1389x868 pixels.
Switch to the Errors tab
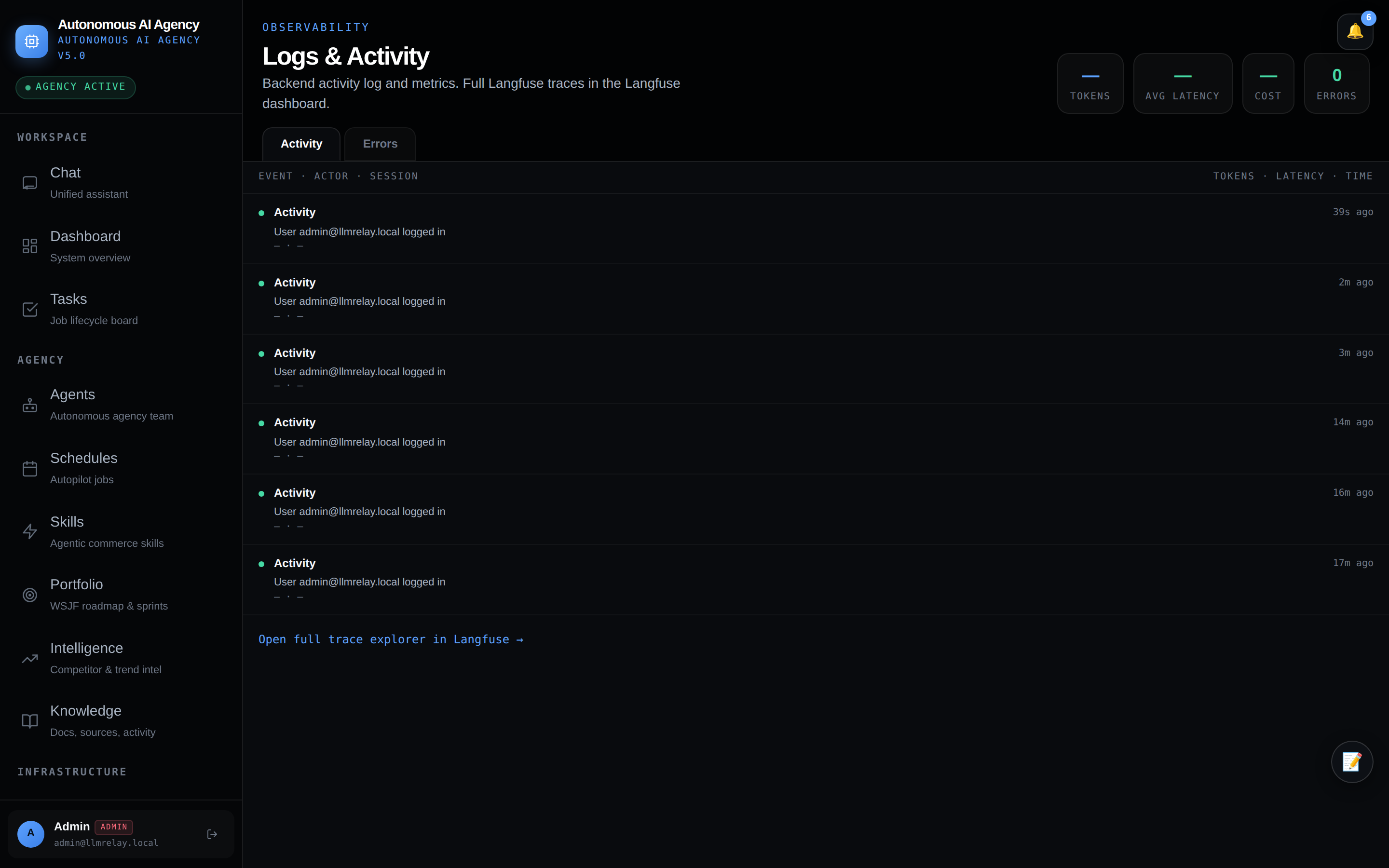pos(380,144)
